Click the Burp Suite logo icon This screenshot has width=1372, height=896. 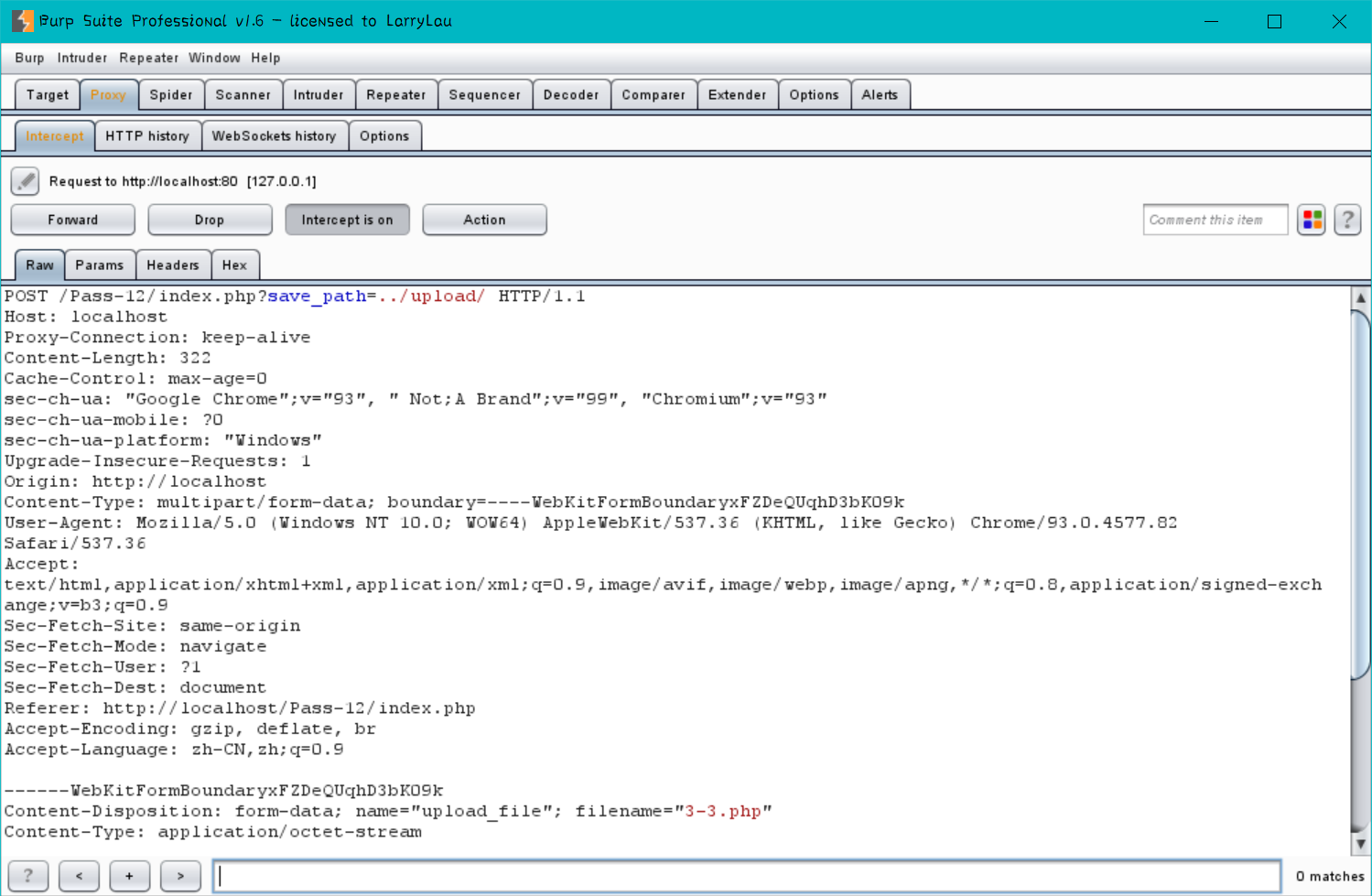click(x=22, y=21)
